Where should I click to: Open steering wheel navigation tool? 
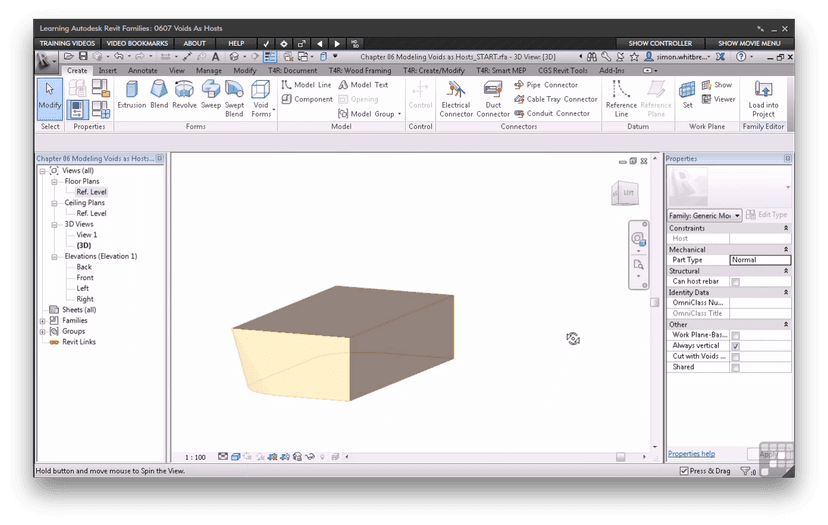click(638, 239)
